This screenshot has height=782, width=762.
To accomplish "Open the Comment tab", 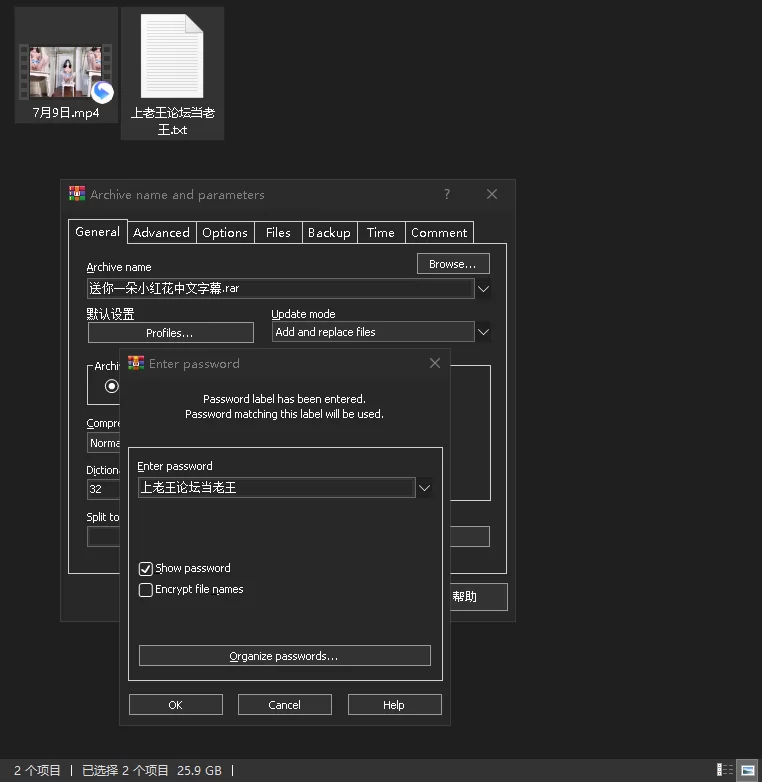I will click(x=439, y=233).
